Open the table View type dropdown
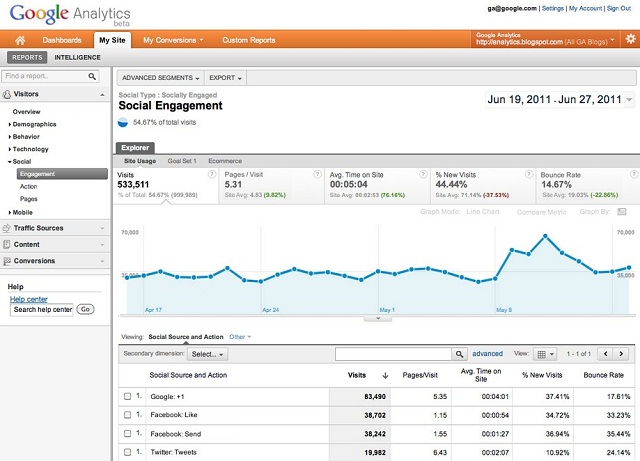640x461 pixels. coord(545,354)
